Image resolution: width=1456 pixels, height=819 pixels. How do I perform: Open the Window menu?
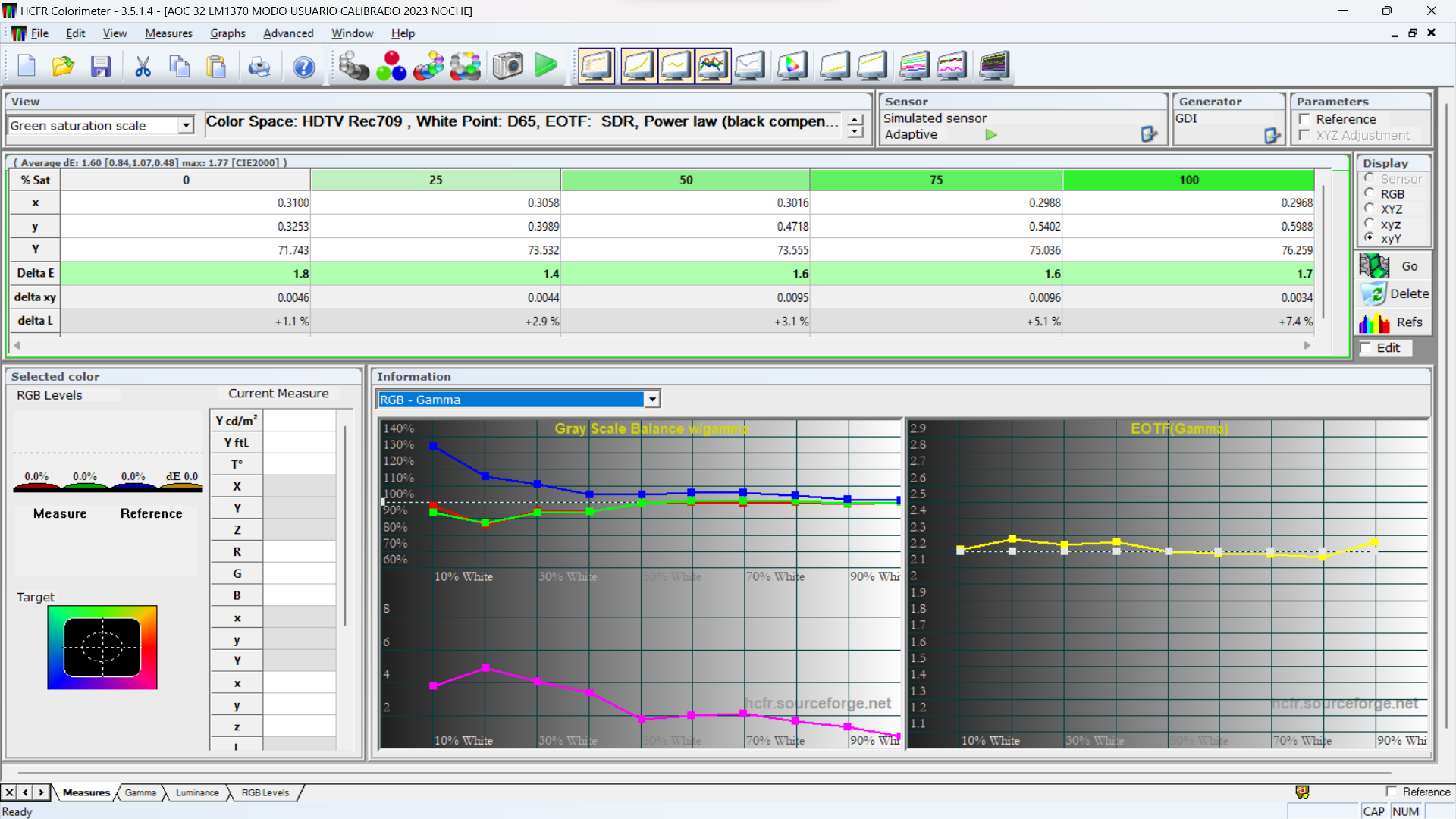tap(352, 33)
